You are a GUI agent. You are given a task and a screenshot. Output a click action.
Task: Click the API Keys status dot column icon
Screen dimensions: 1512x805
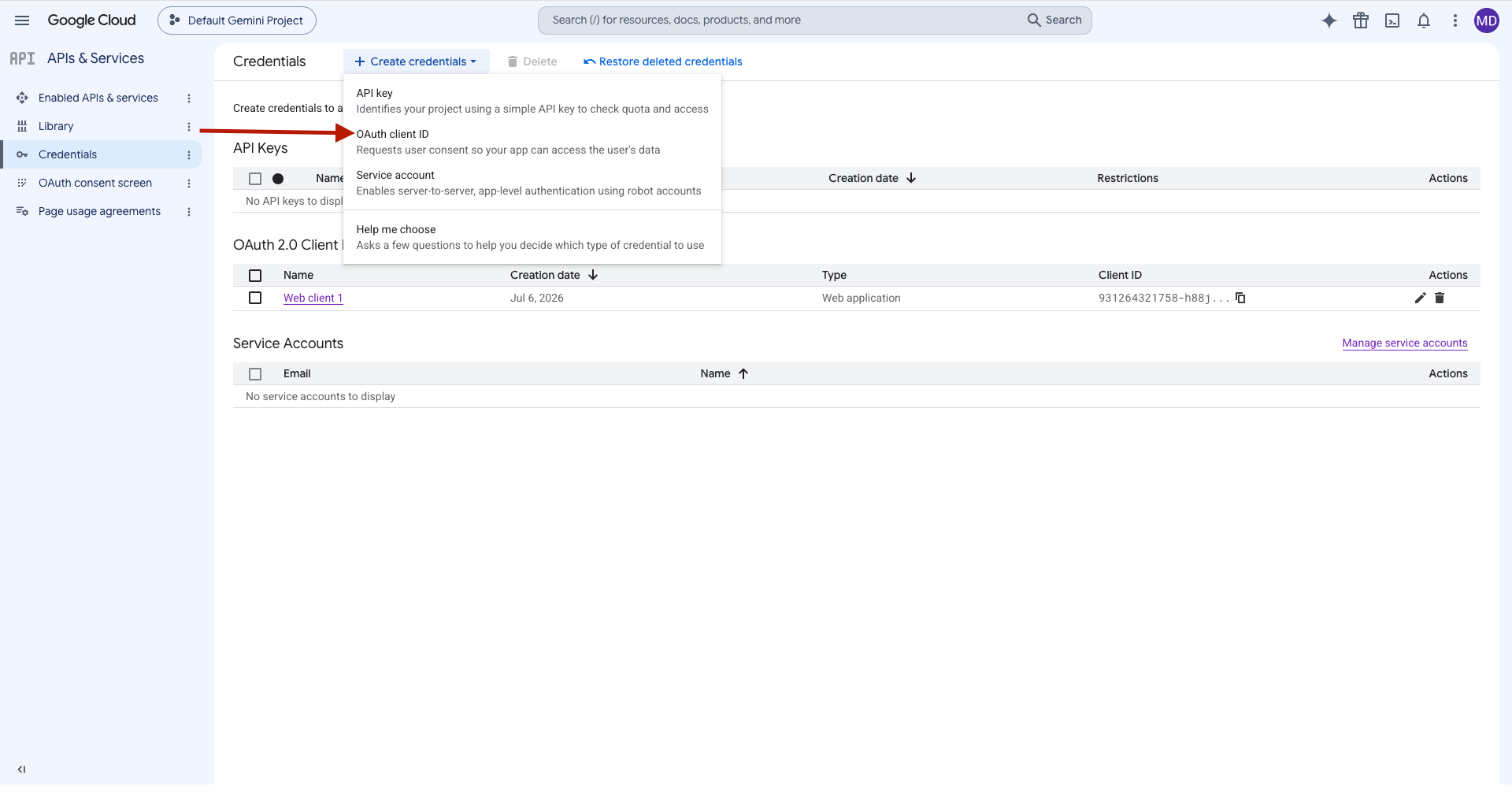[278, 179]
